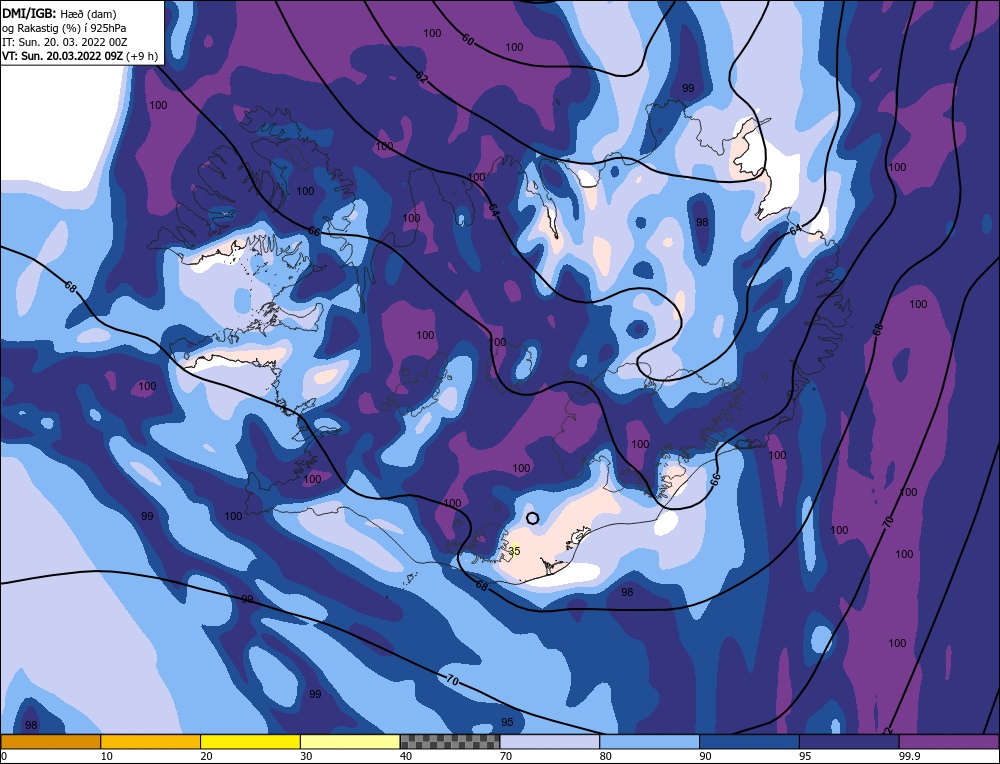The image size is (1000, 764).
Task: Click the '80' legend scale label
Action: coord(605,756)
